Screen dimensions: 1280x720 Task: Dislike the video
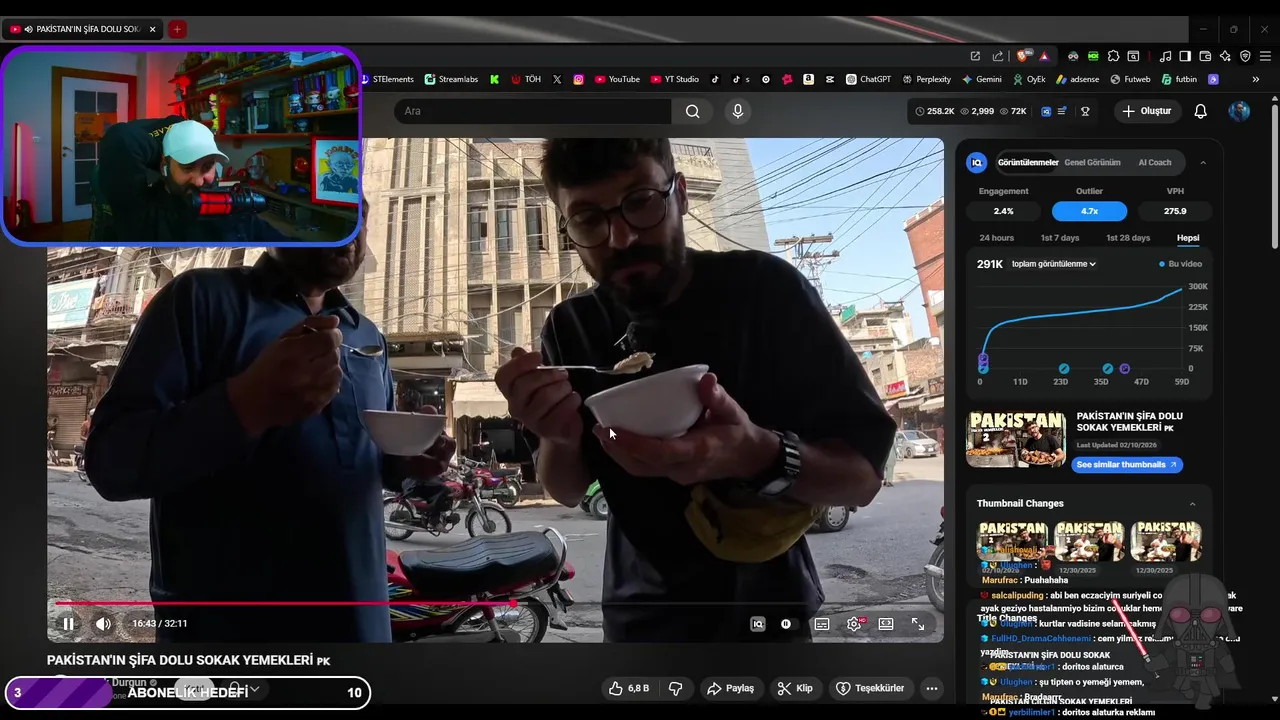pyautogui.click(x=676, y=688)
